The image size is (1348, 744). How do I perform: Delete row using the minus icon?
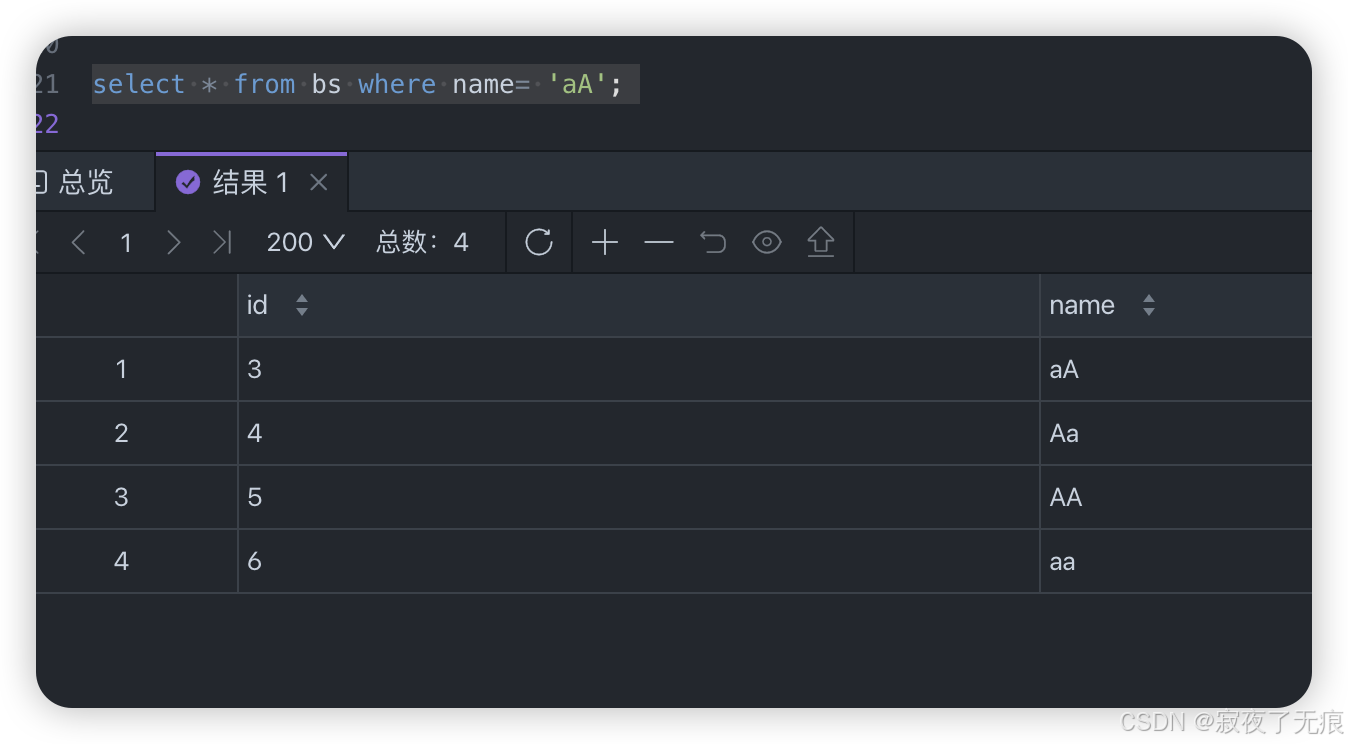click(x=659, y=242)
